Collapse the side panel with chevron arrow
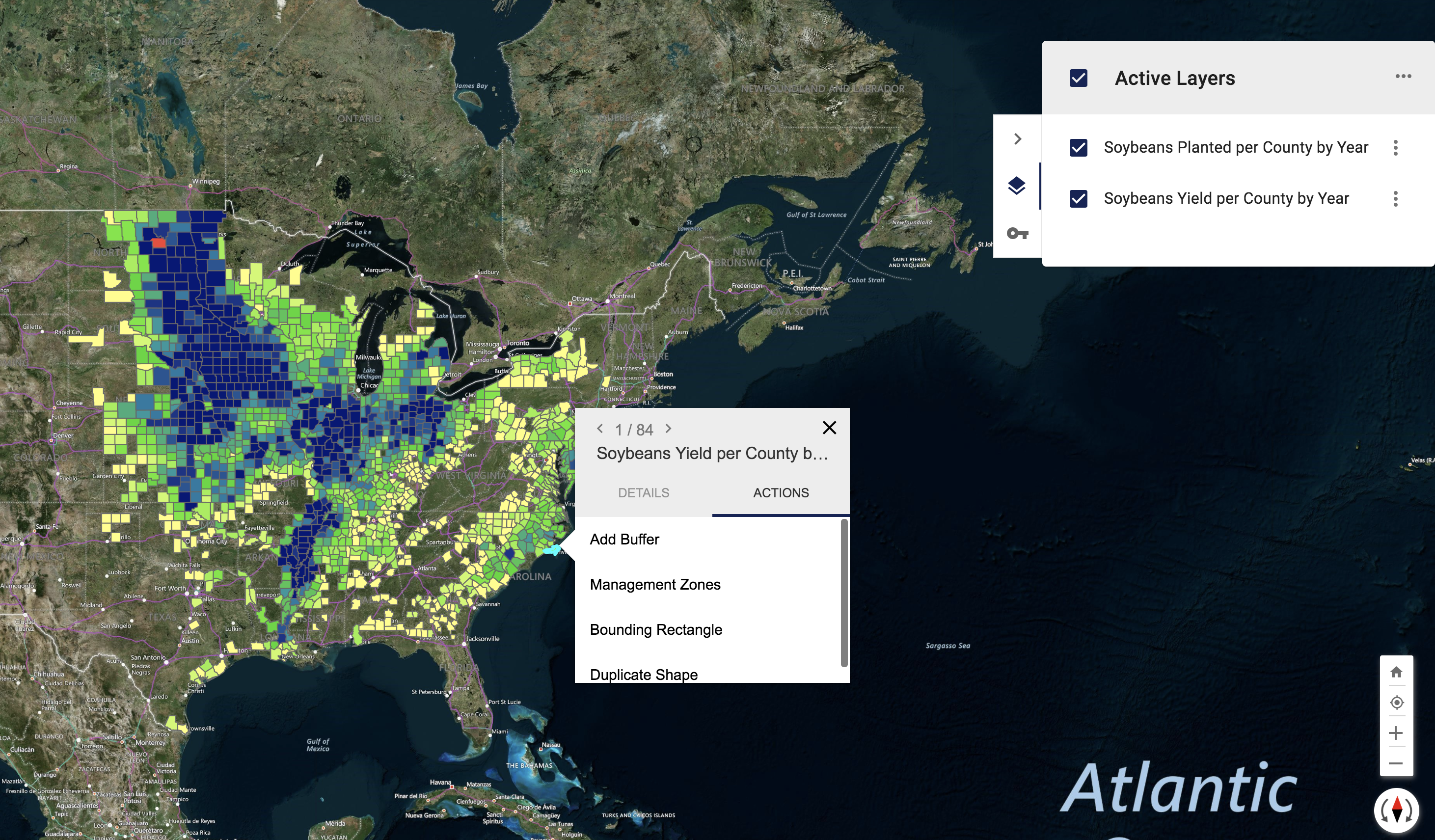Image resolution: width=1435 pixels, height=840 pixels. pos(1017,139)
